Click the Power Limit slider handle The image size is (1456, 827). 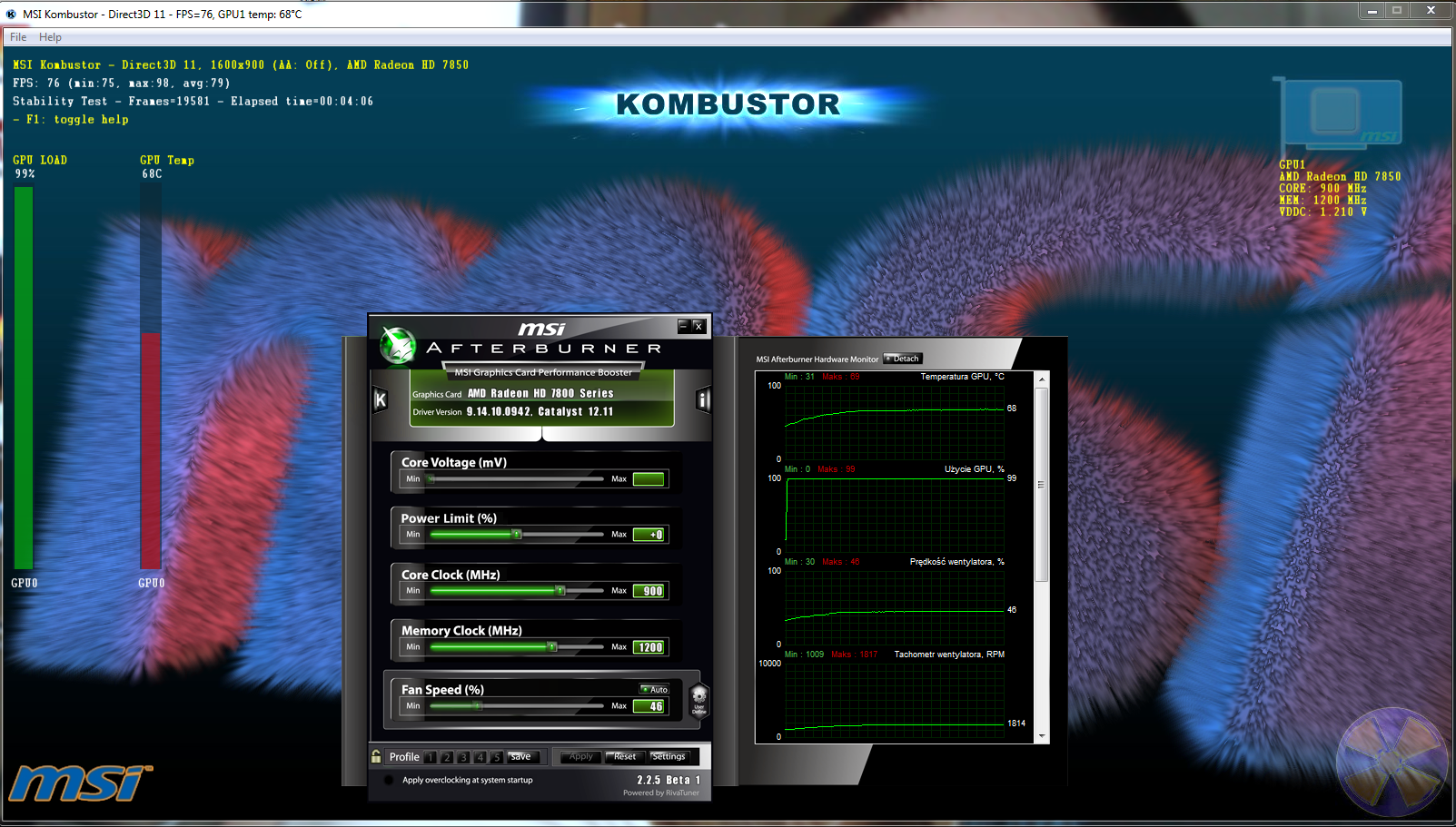pos(517,535)
